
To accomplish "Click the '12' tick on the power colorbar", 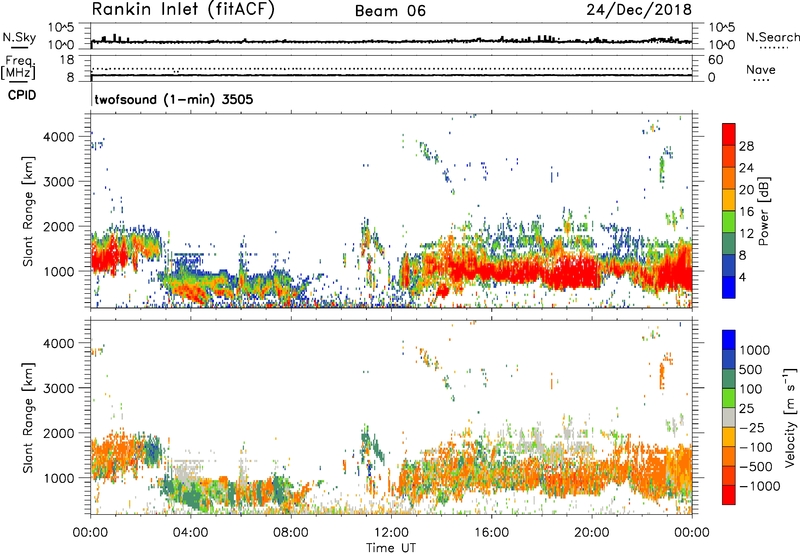I will (746, 234).
